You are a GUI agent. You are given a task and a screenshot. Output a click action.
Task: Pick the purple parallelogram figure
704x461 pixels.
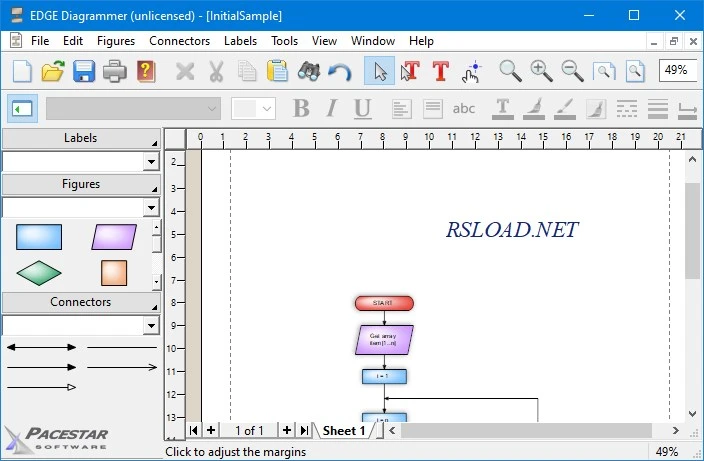click(114, 237)
